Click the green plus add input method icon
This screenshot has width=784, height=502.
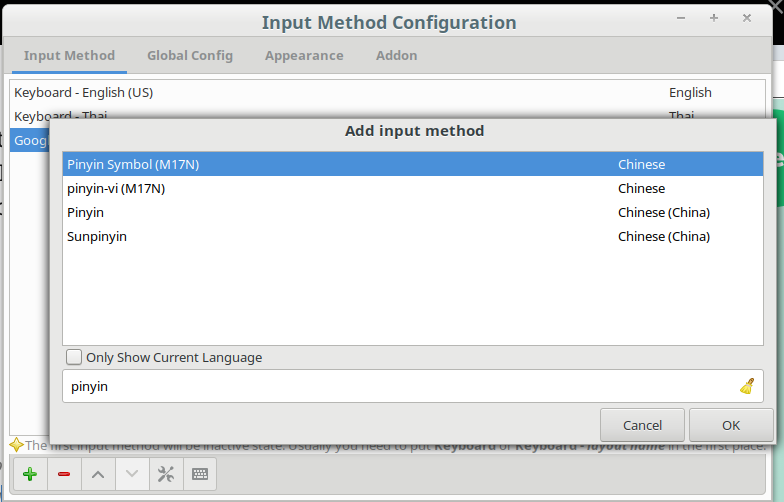tap(30, 474)
